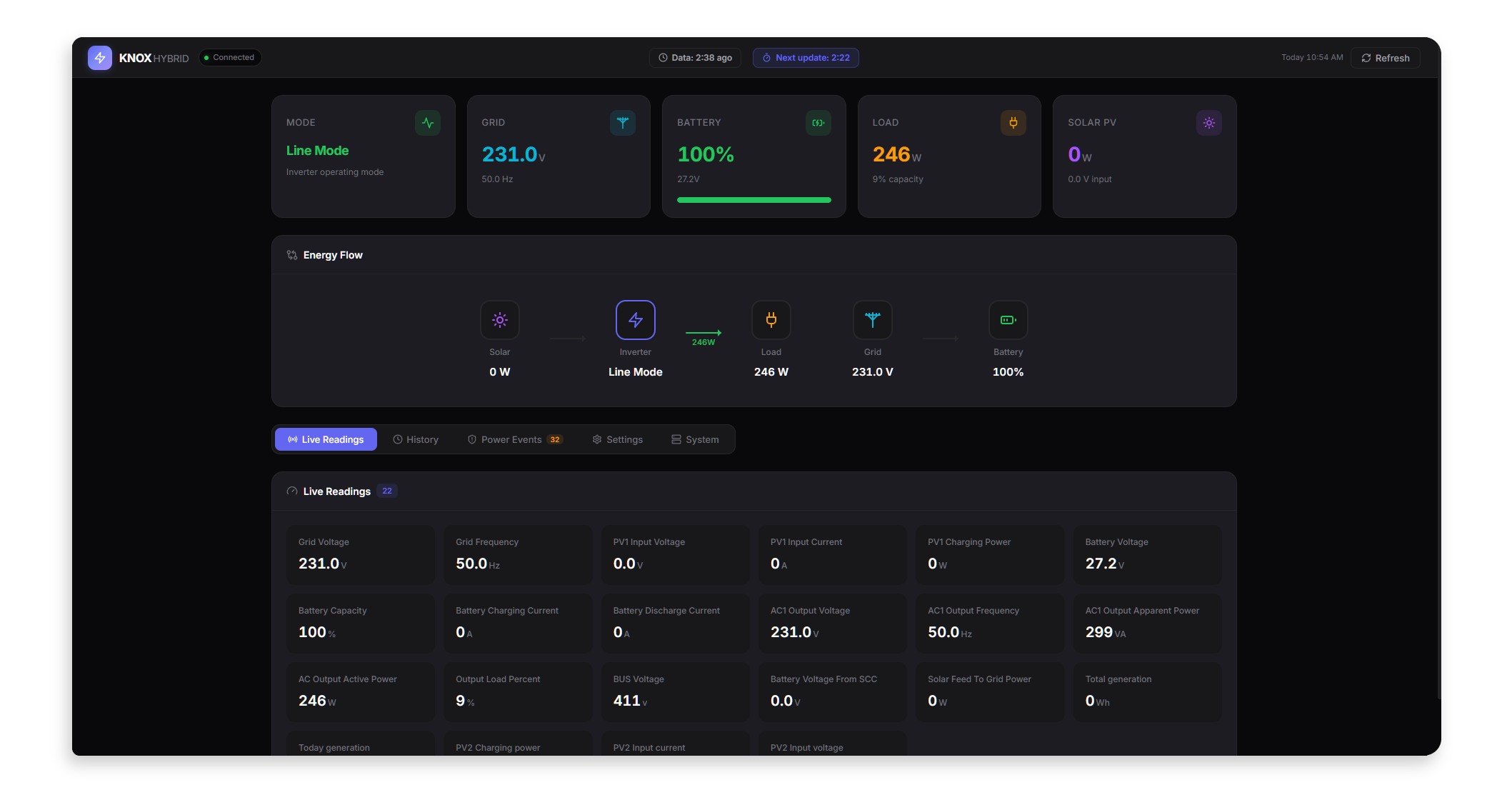Click the Battery Charging Current tile
This screenshot has width=1512, height=790.
pyautogui.click(x=518, y=624)
